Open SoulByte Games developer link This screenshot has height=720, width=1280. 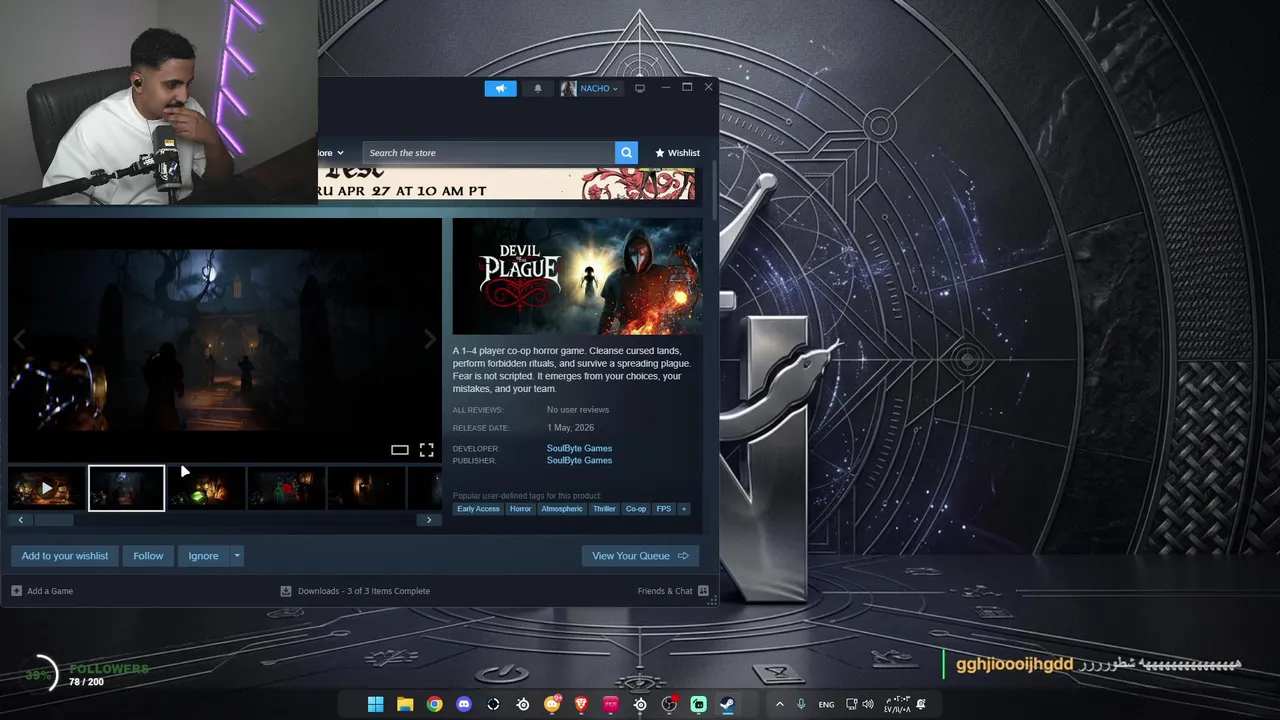579,448
